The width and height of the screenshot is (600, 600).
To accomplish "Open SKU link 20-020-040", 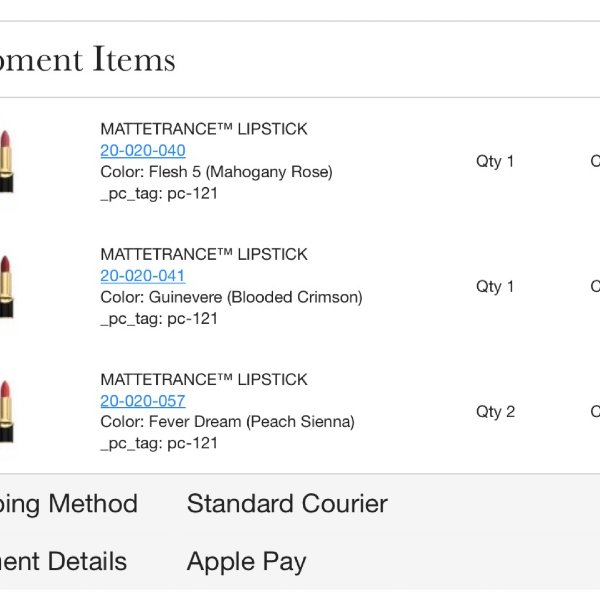I will coord(143,151).
